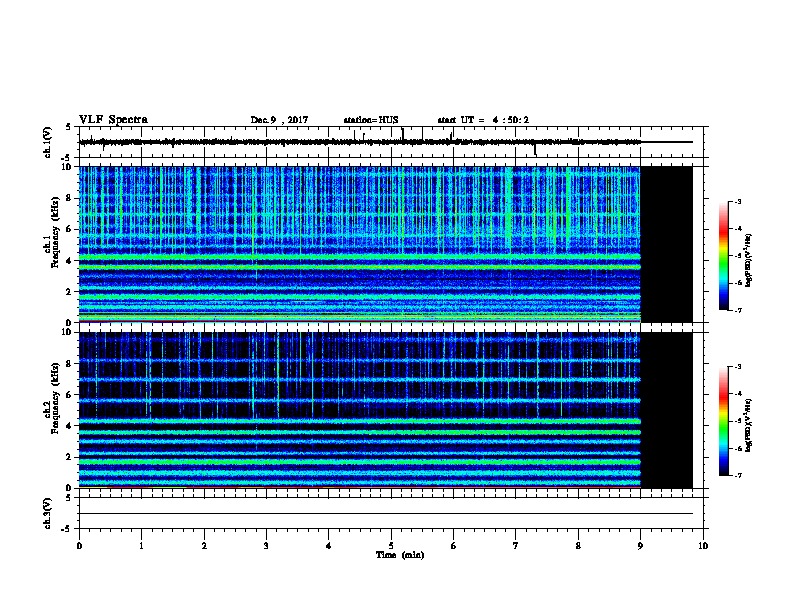Click the "VLF Spectra" plot title
The image size is (792, 612).
(x=113, y=120)
